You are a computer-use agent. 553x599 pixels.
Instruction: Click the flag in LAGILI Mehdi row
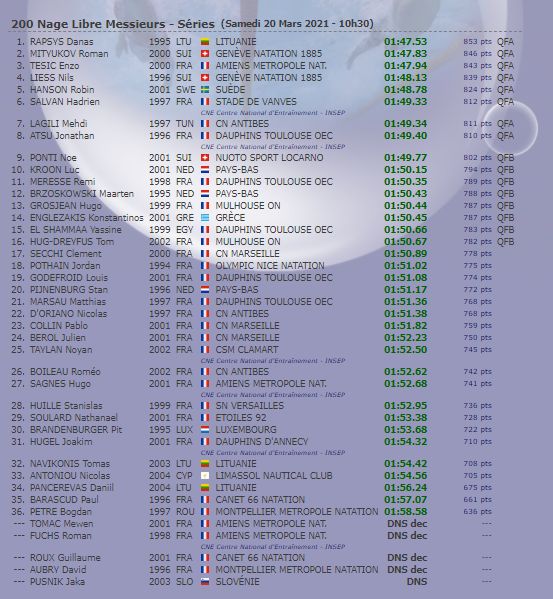[205, 124]
